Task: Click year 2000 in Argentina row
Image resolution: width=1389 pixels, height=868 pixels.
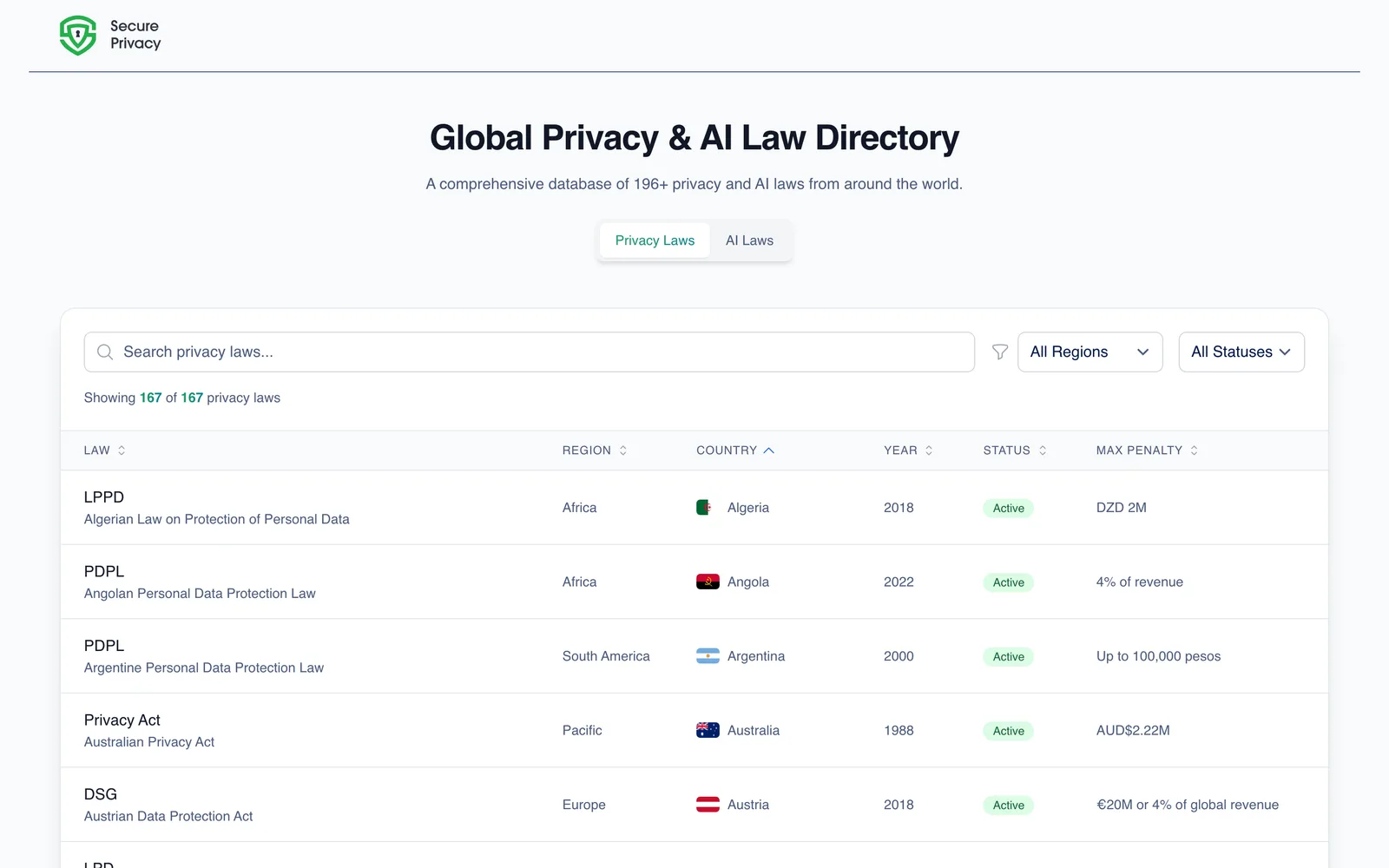Action: pos(899,656)
